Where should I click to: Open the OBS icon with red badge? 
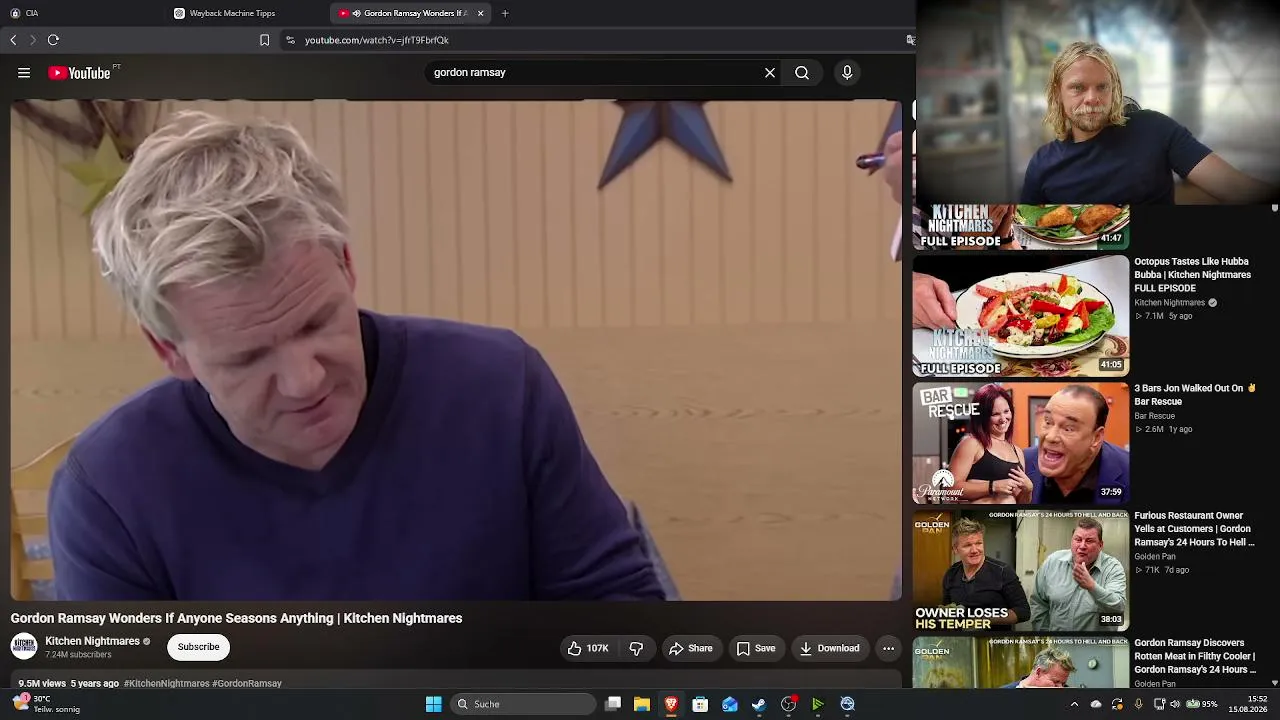pyautogui.click(x=789, y=704)
